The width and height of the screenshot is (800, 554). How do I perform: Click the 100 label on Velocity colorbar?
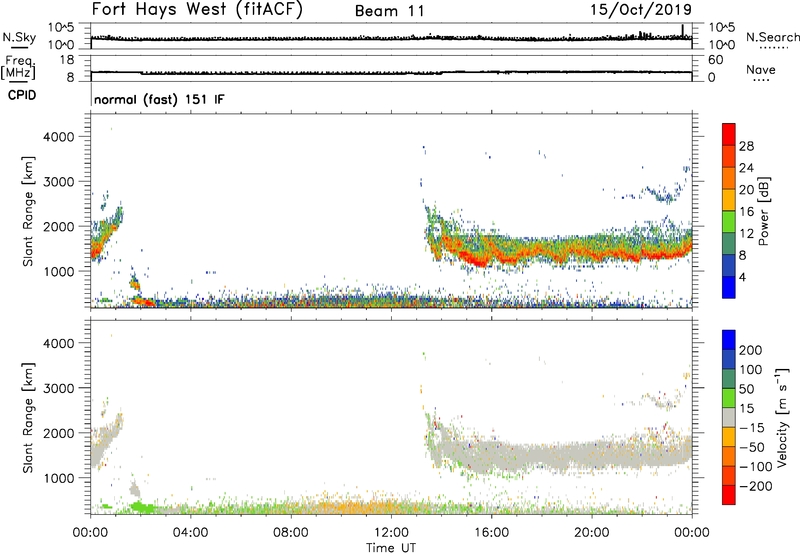[x=751, y=369]
